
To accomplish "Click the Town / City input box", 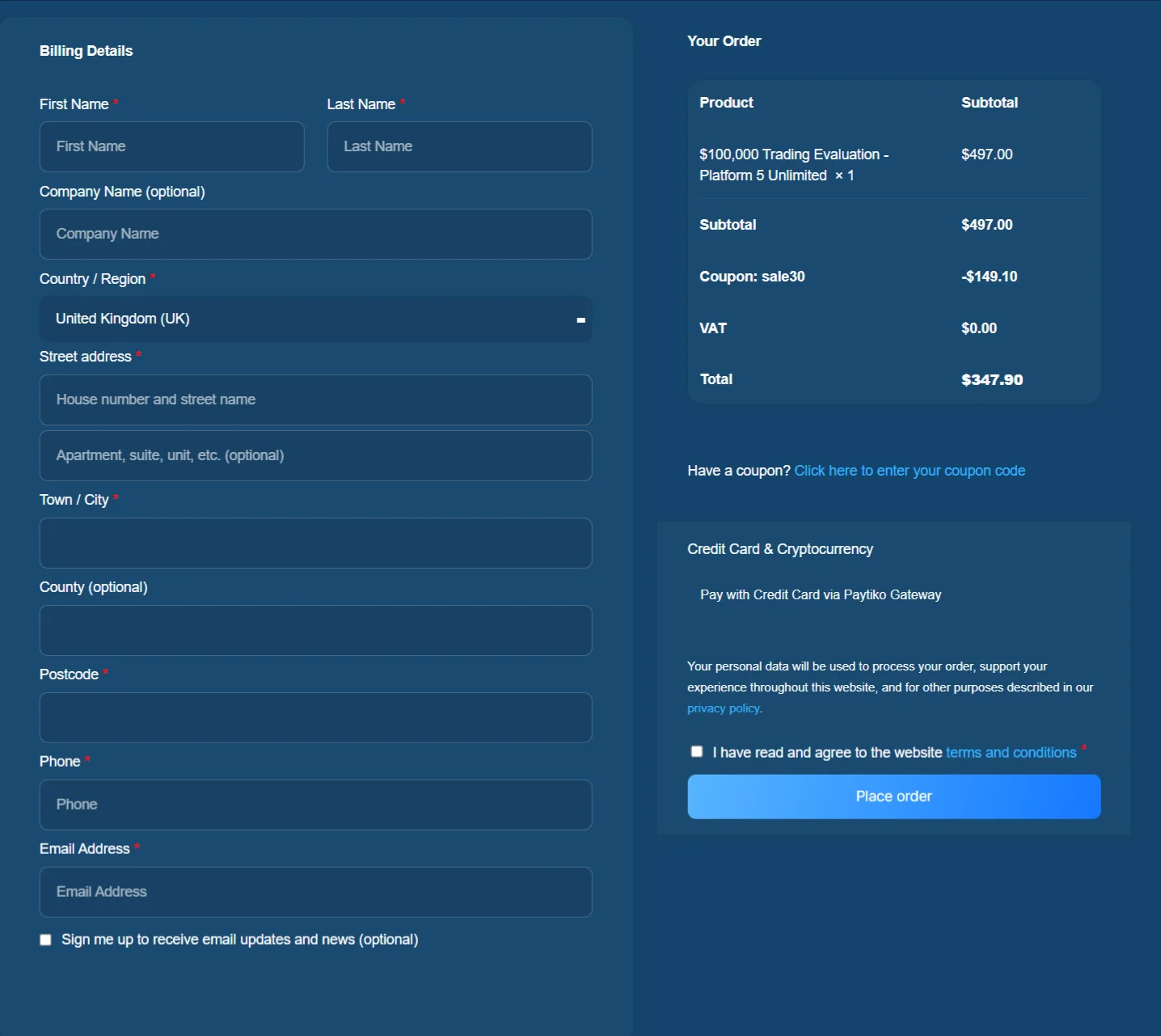I will point(315,543).
